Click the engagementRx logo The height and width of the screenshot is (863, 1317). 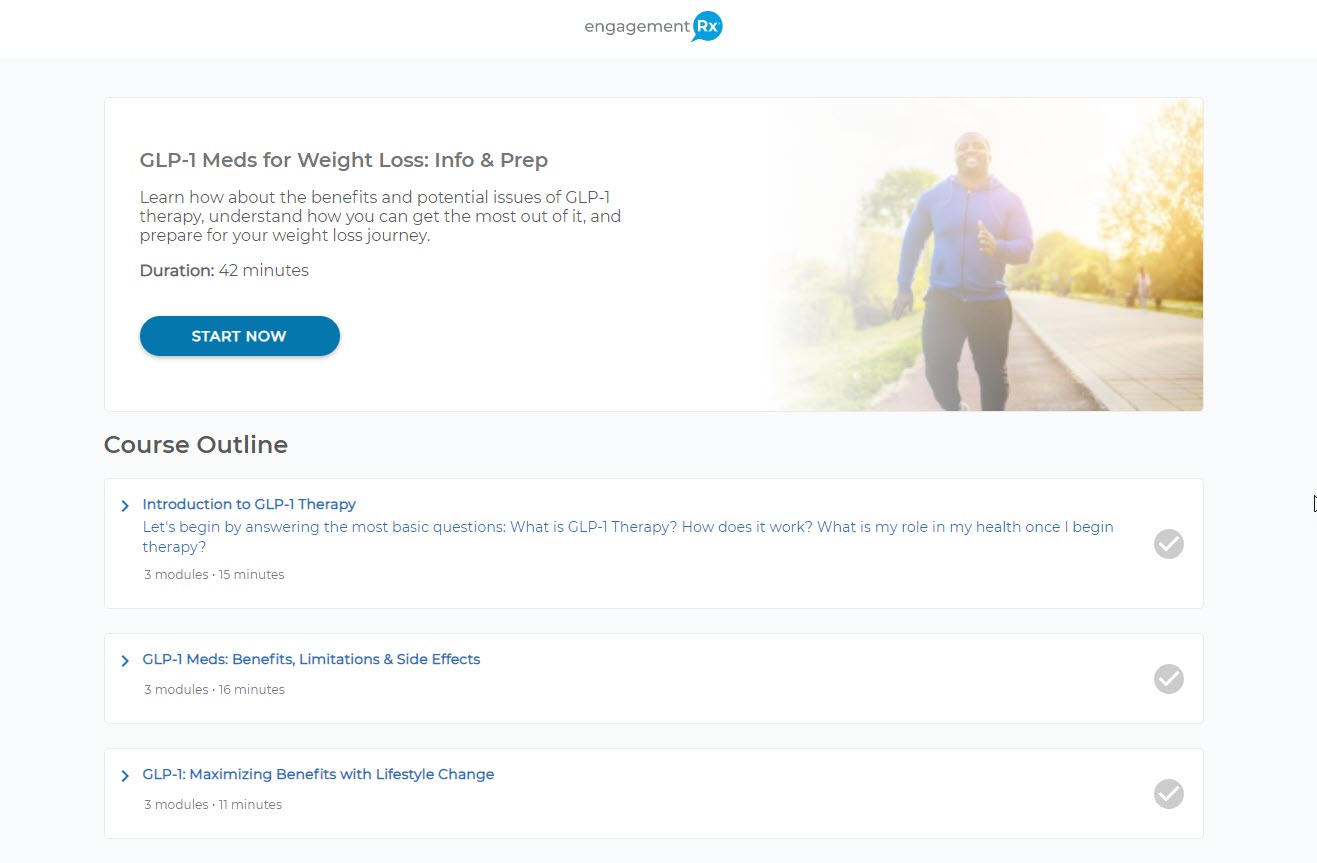[x=653, y=27]
